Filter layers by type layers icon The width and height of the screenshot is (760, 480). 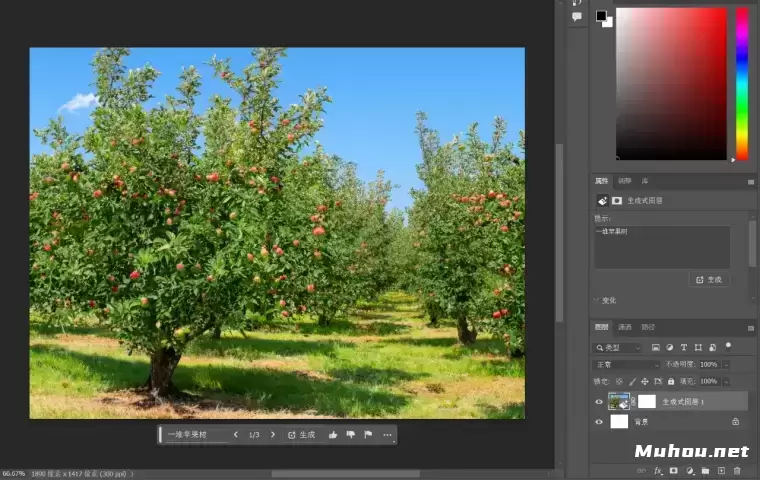[684, 348]
